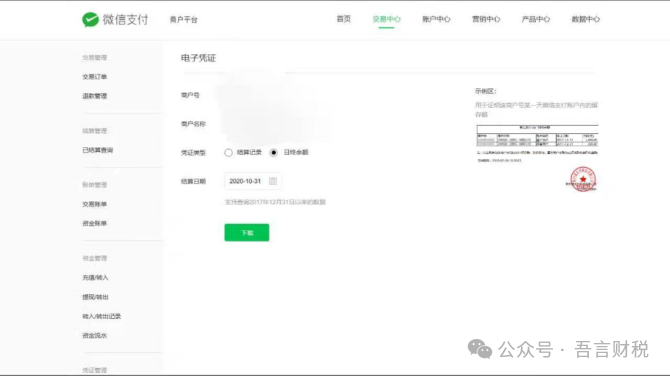Image resolution: width=670 pixels, height=376 pixels.
Task: Open the 首页 navigation tab
Action: pos(344,19)
